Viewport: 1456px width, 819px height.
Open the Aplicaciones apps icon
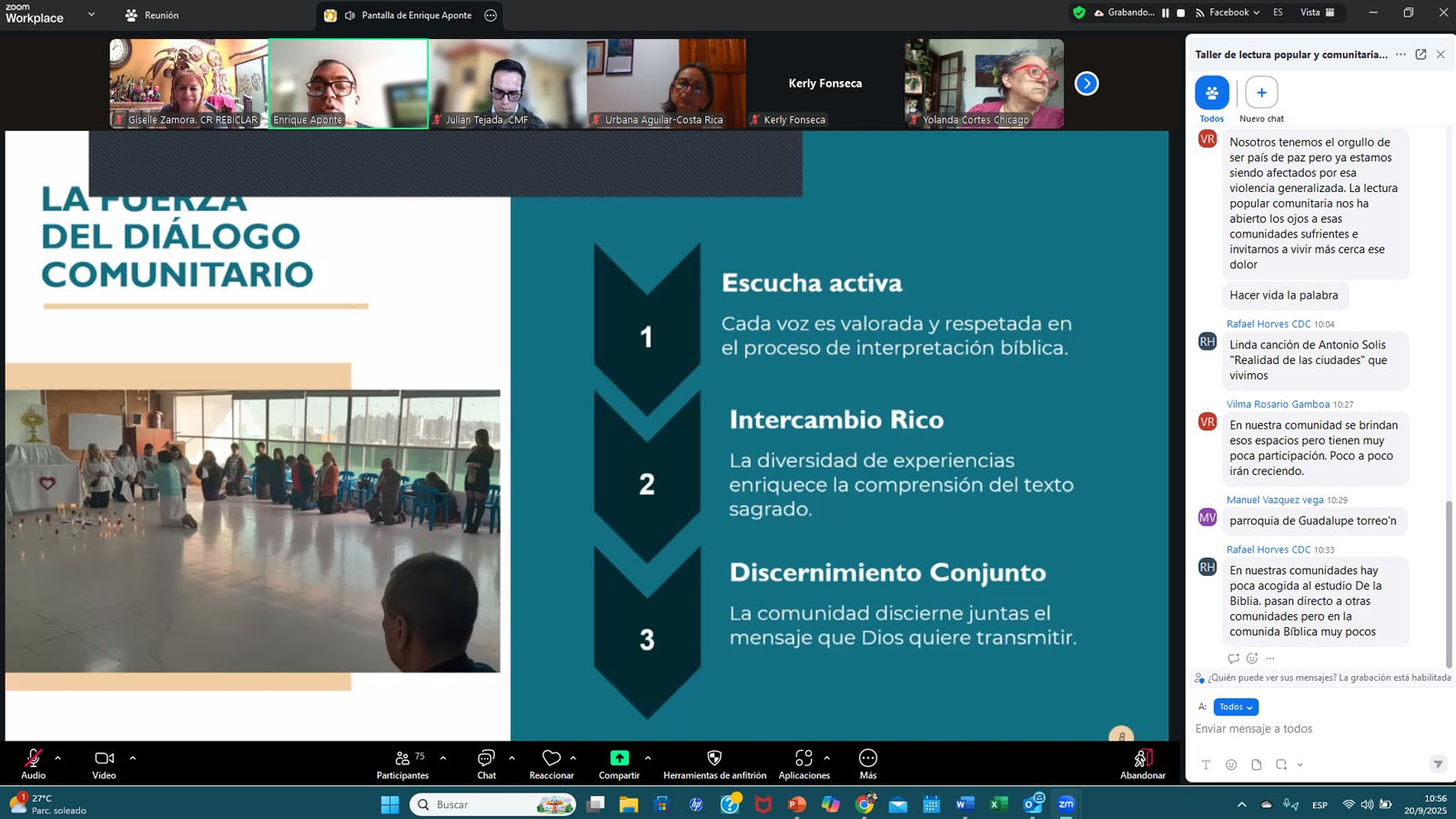804,758
